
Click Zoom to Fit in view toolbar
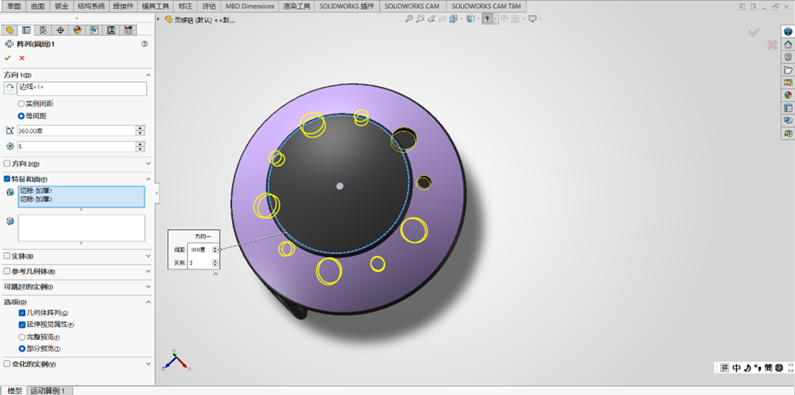tap(409, 19)
